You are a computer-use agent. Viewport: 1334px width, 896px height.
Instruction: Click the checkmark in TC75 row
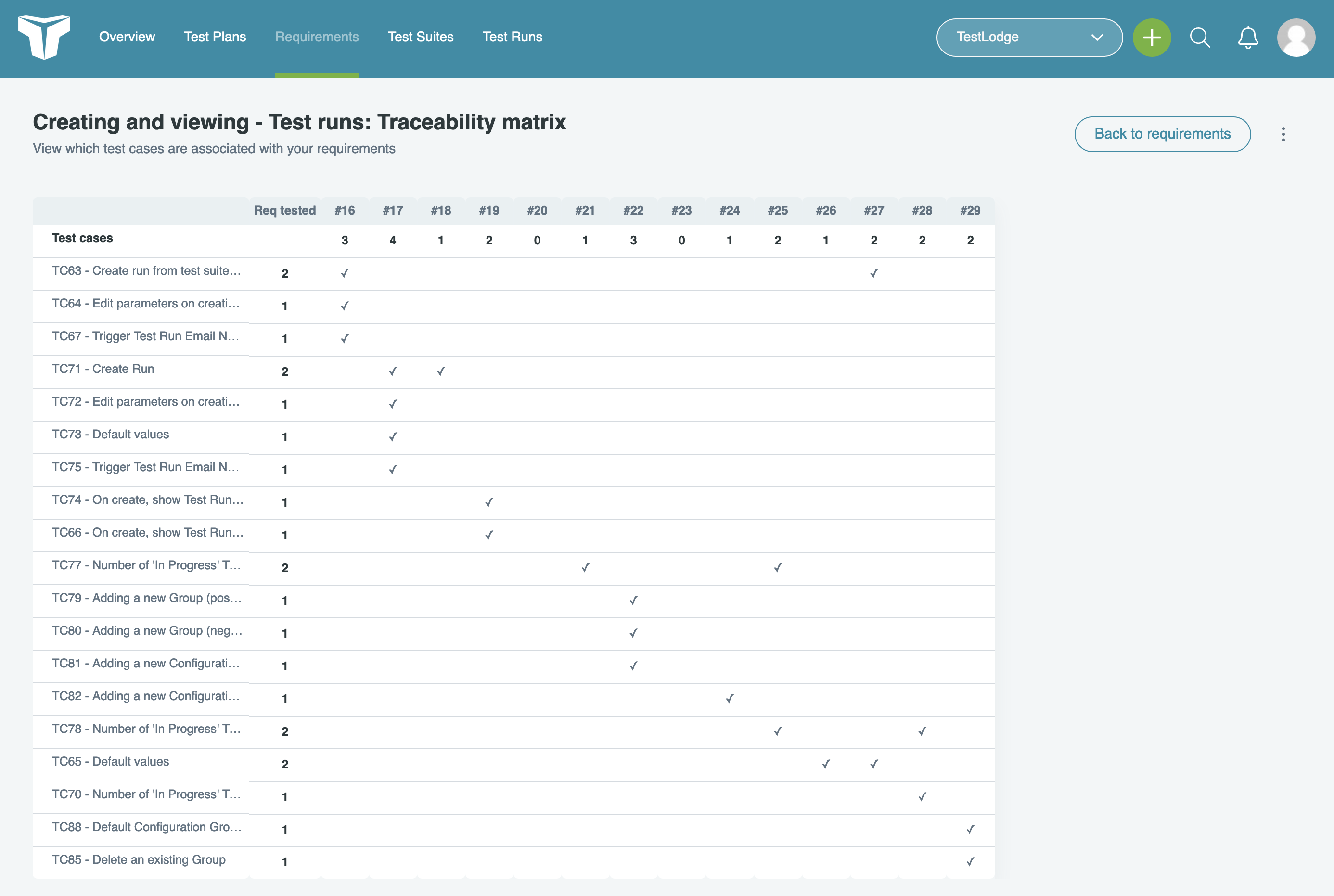[393, 469]
